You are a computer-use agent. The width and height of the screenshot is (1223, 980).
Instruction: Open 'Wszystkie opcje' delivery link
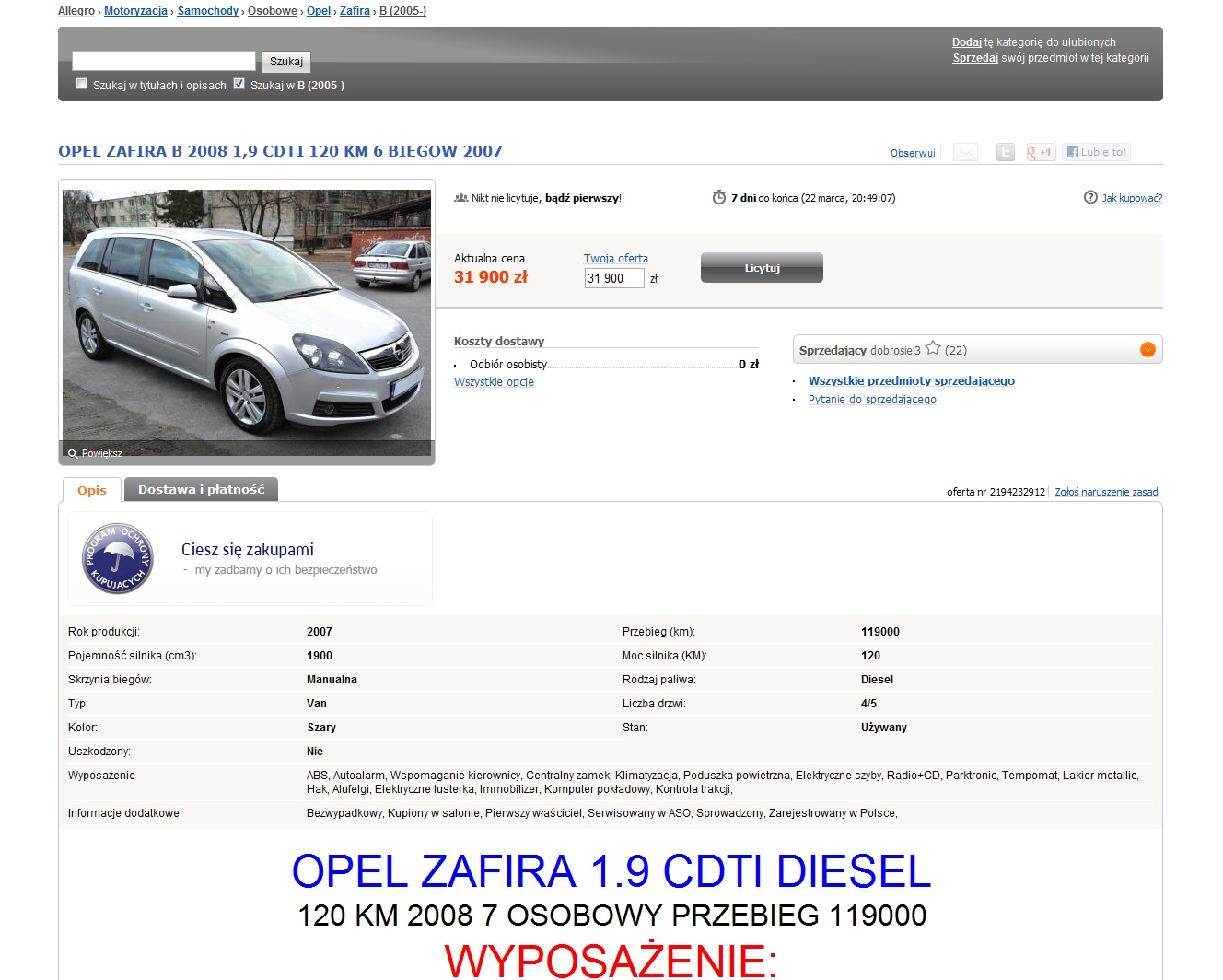[x=494, y=382]
